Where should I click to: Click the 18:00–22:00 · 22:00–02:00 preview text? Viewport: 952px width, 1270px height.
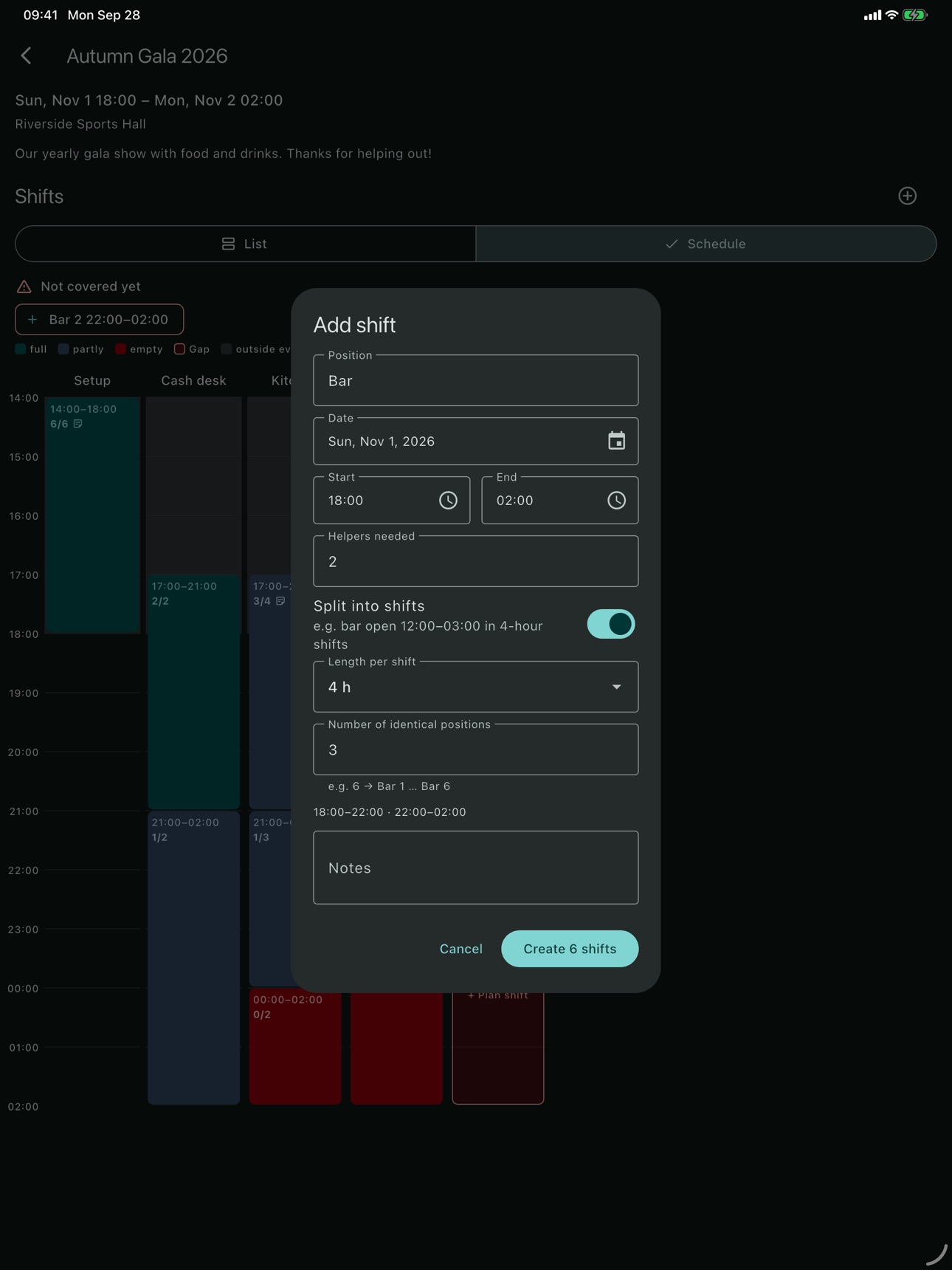[x=390, y=812]
